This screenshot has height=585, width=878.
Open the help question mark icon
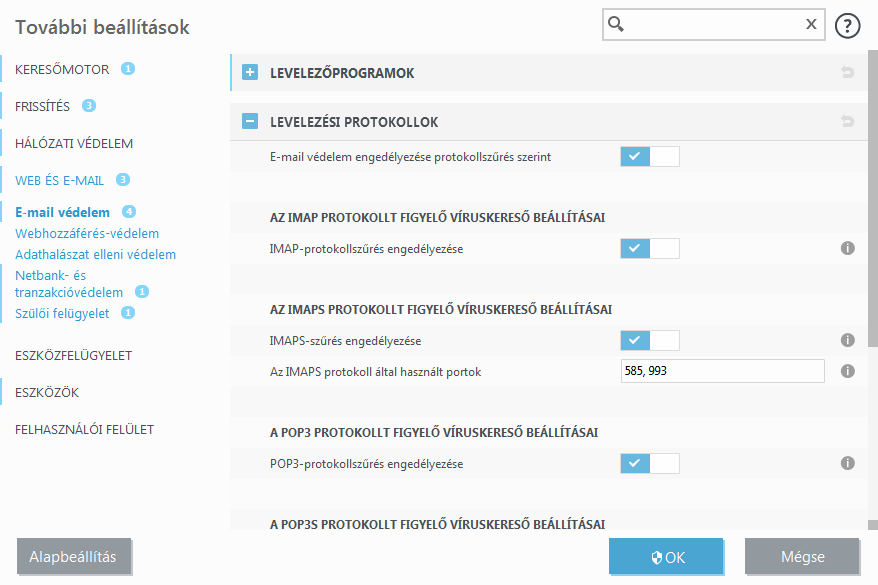click(x=847, y=26)
